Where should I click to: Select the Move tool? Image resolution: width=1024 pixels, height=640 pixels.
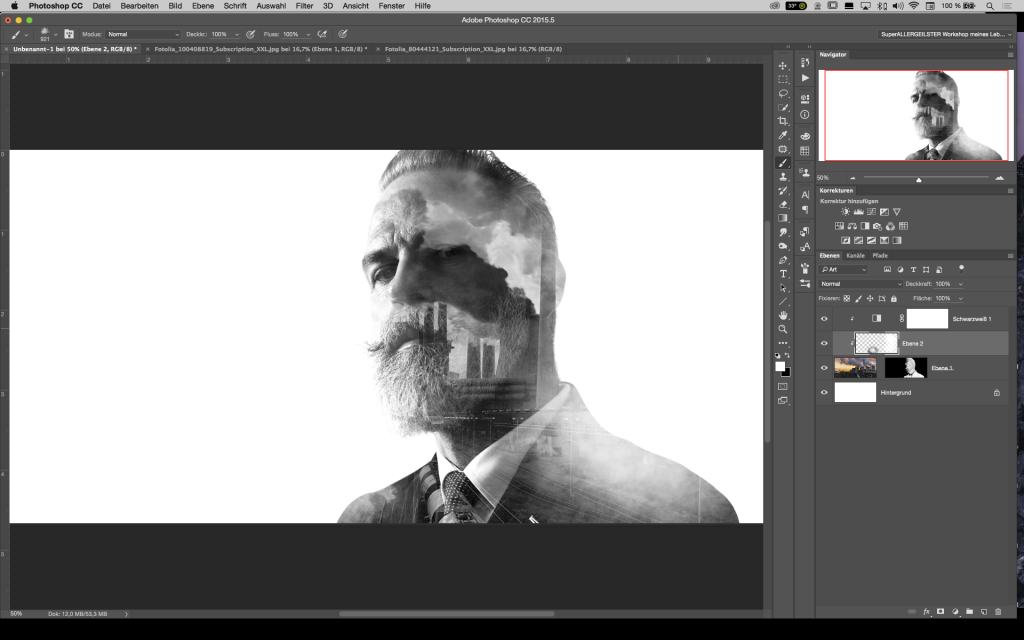(783, 66)
